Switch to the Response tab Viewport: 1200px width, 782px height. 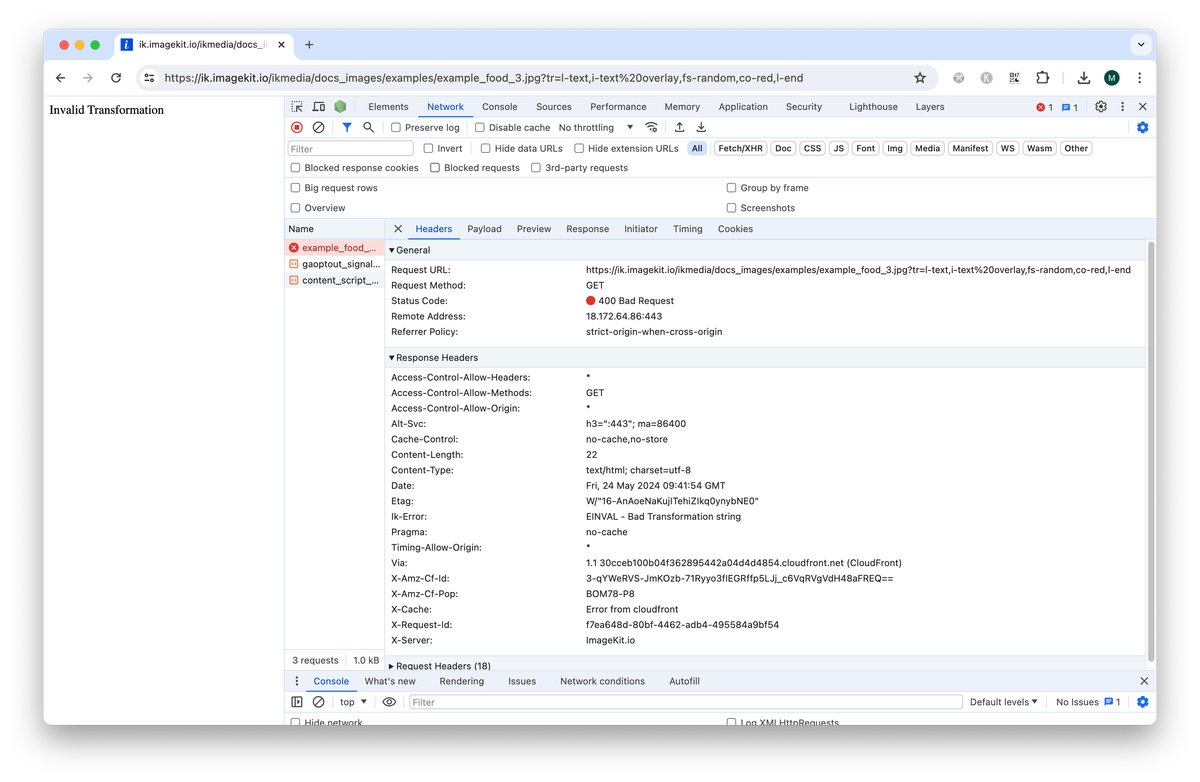(588, 229)
